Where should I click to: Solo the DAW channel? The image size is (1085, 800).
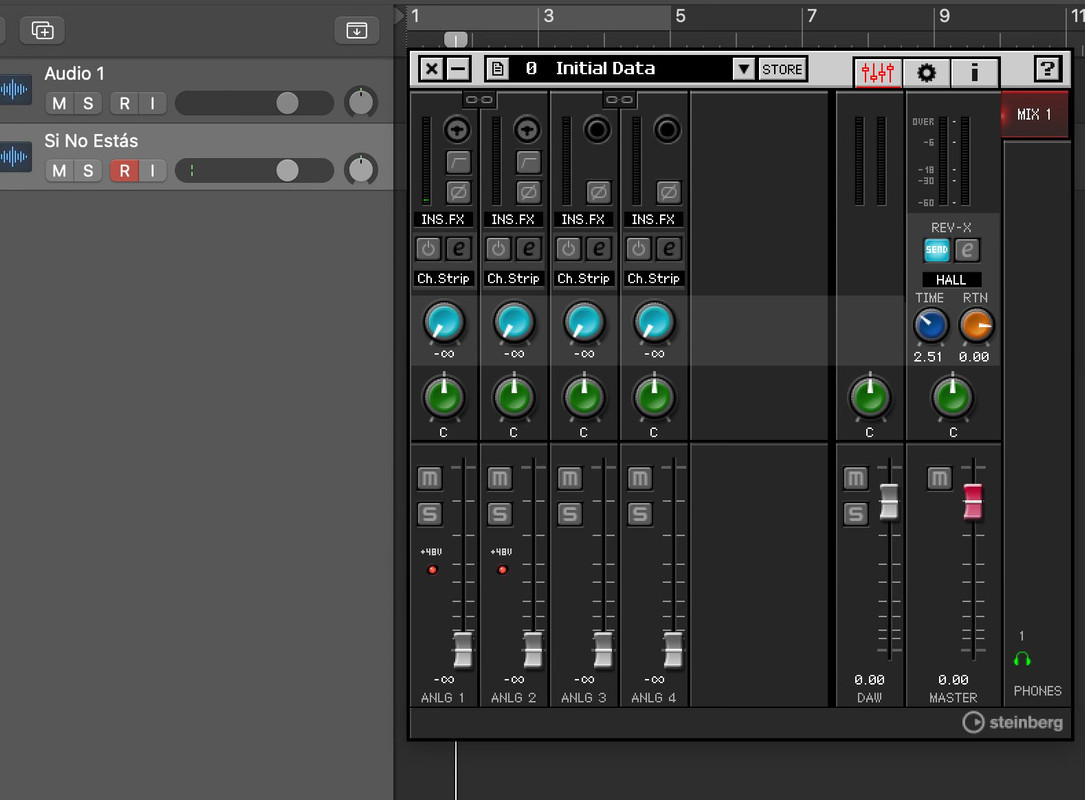click(855, 513)
